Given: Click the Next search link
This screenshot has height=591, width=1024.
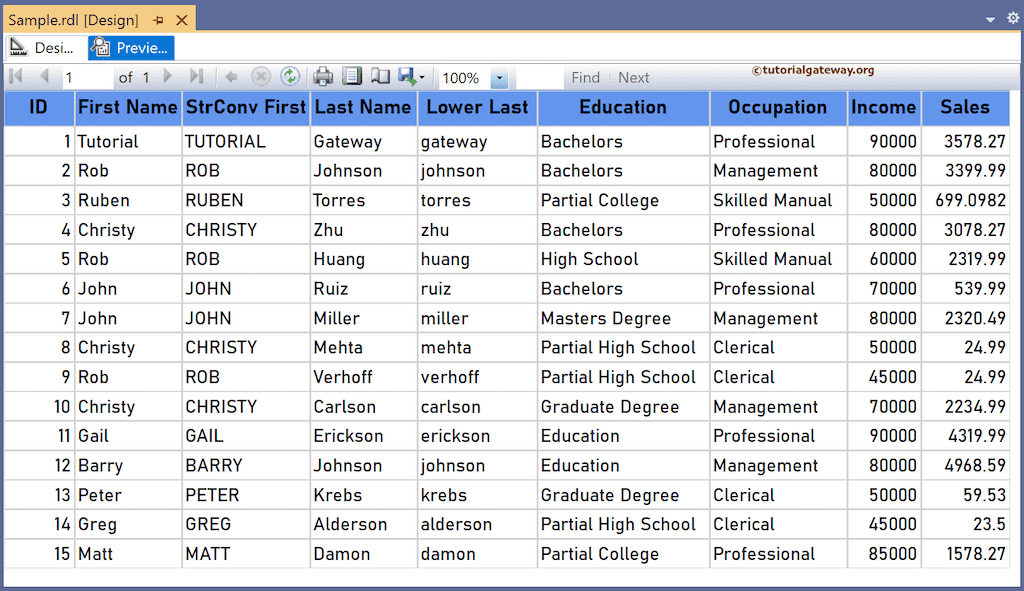Looking at the screenshot, I should pos(633,77).
